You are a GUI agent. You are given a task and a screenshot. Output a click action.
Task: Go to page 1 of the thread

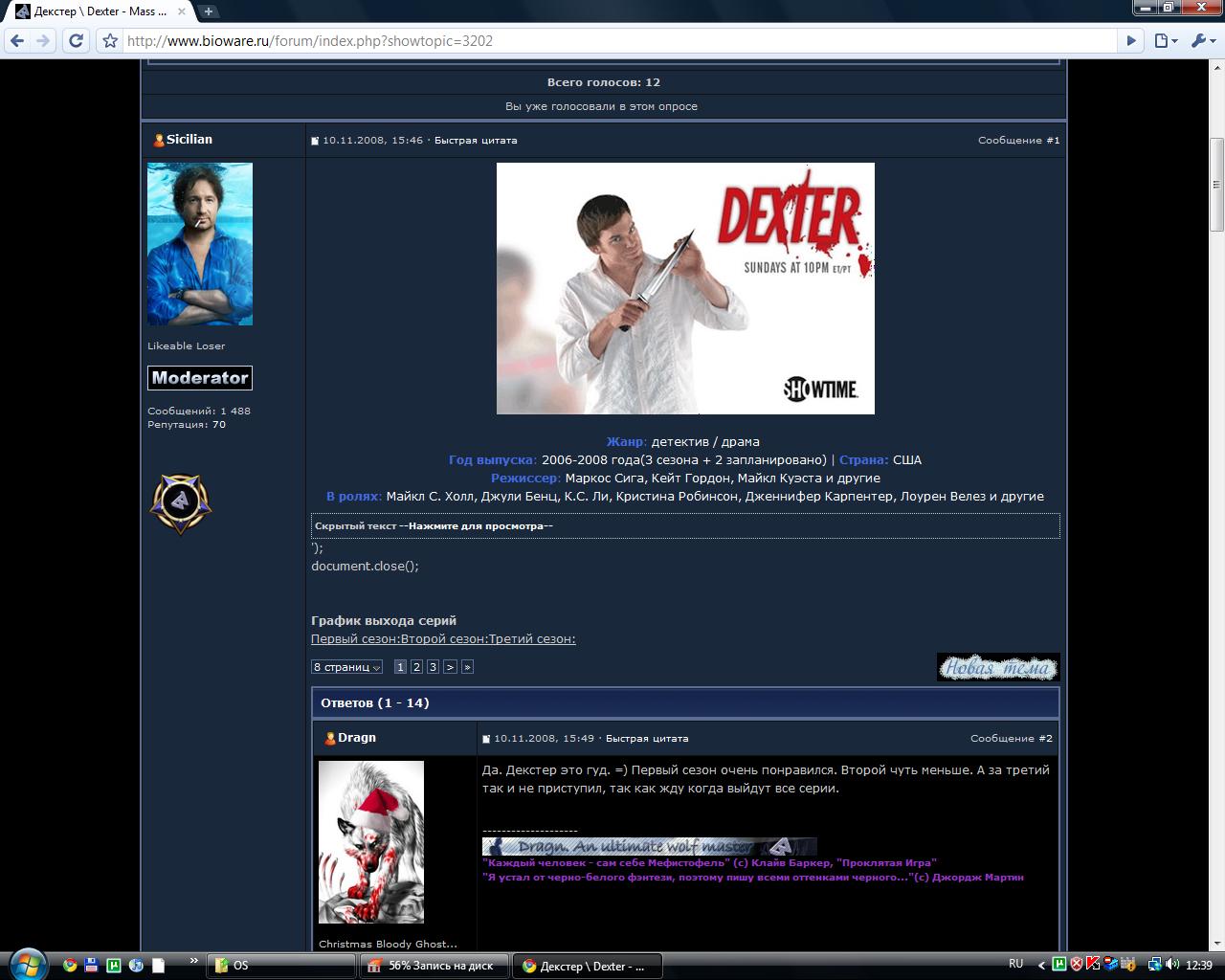(400, 667)
